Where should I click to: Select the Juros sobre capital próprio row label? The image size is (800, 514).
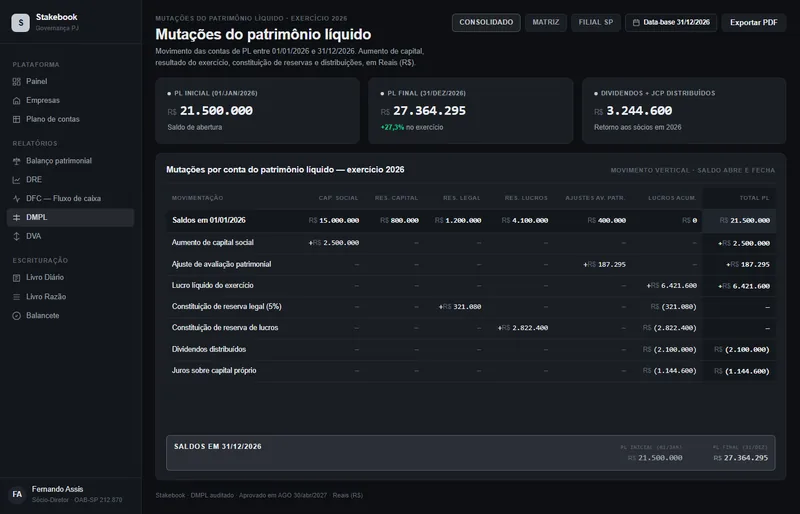click(214, 371)
